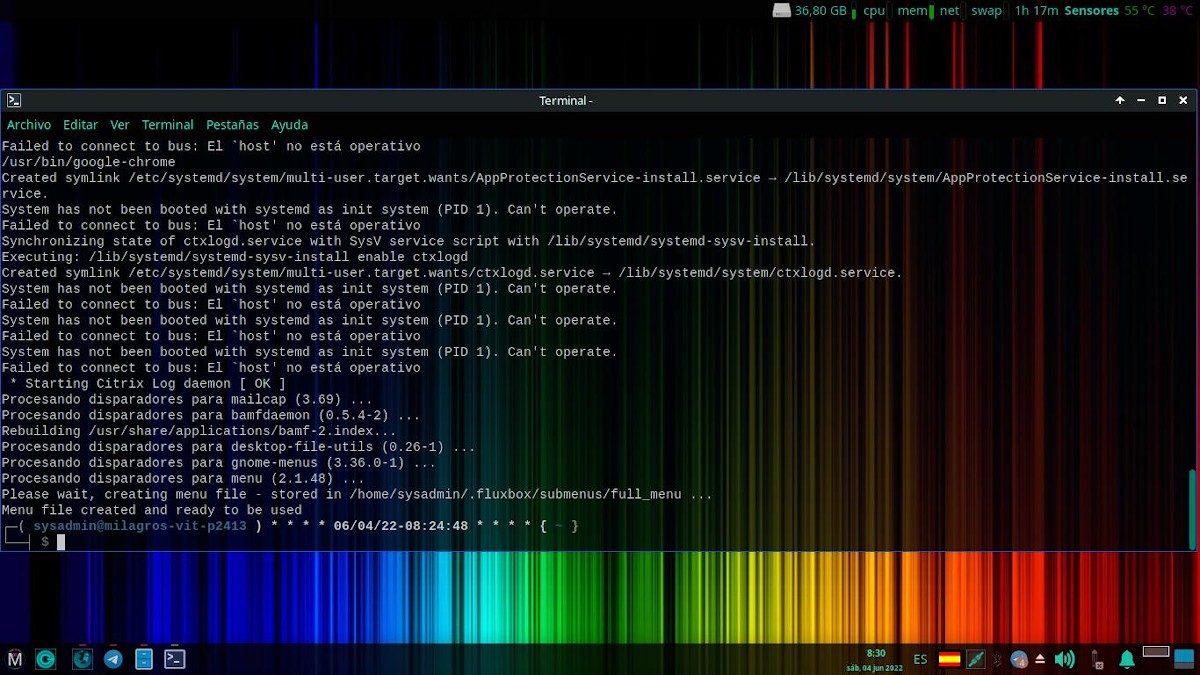Open the Archivo menu
The height and width of the screenshot is (675, 1200).
[29, 124]
